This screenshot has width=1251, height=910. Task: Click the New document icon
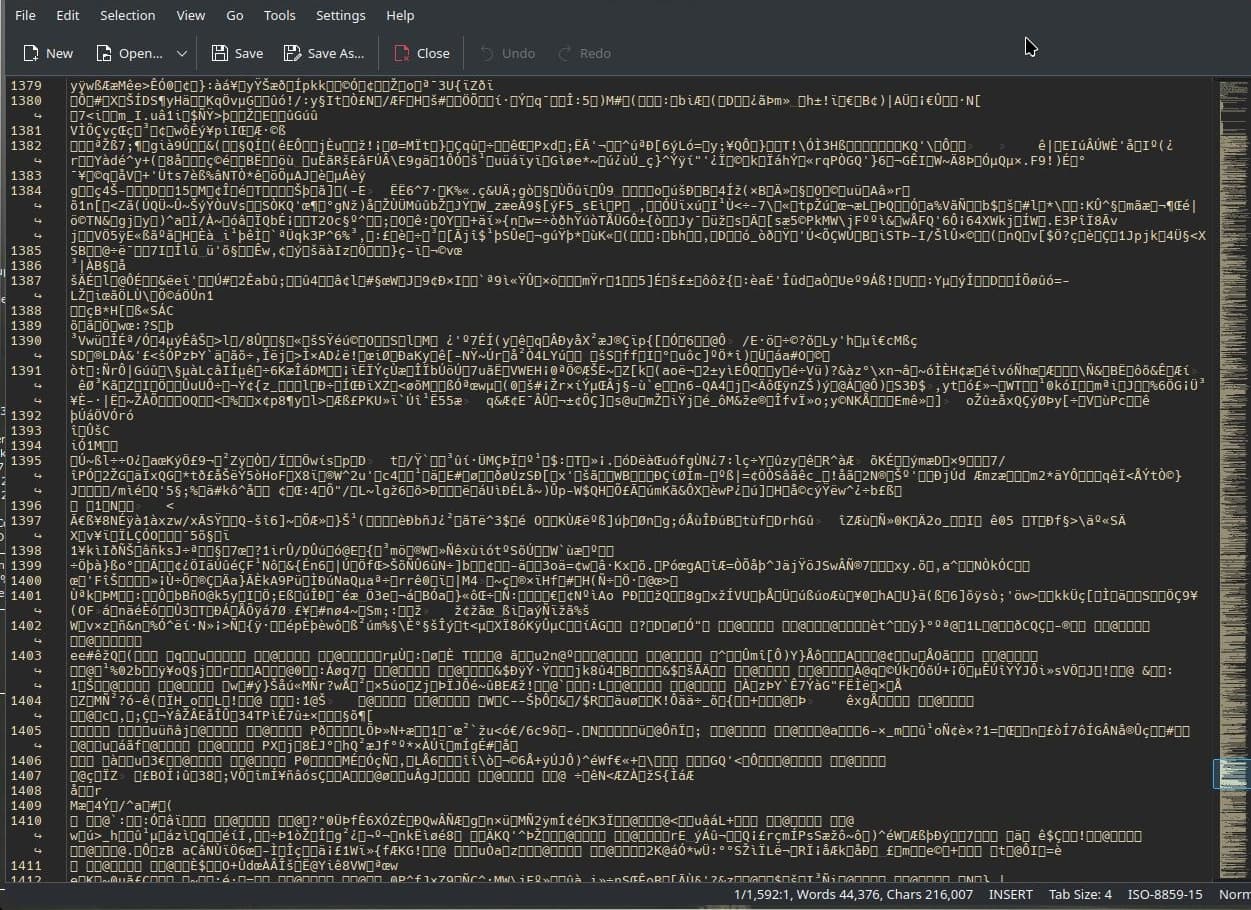click(31, 53)
